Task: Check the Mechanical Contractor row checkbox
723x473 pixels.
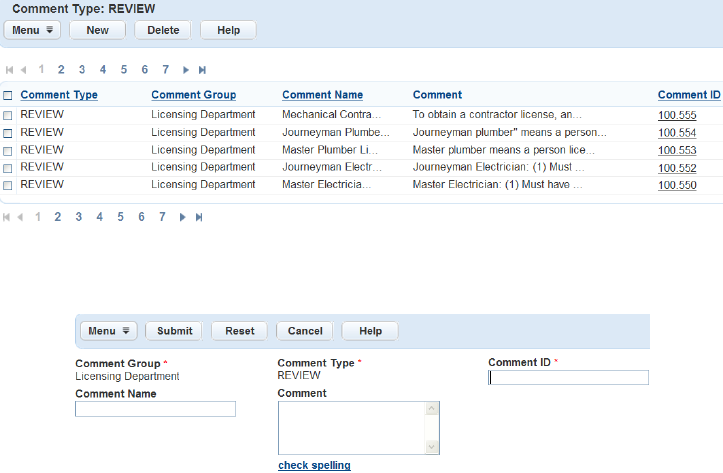Action: click(x=8, y=115)
